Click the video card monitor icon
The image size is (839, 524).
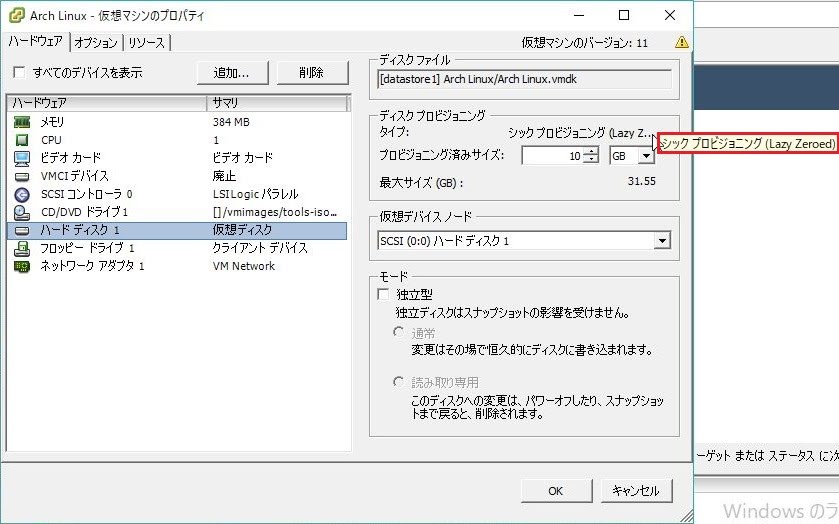[x=22, y=158]
